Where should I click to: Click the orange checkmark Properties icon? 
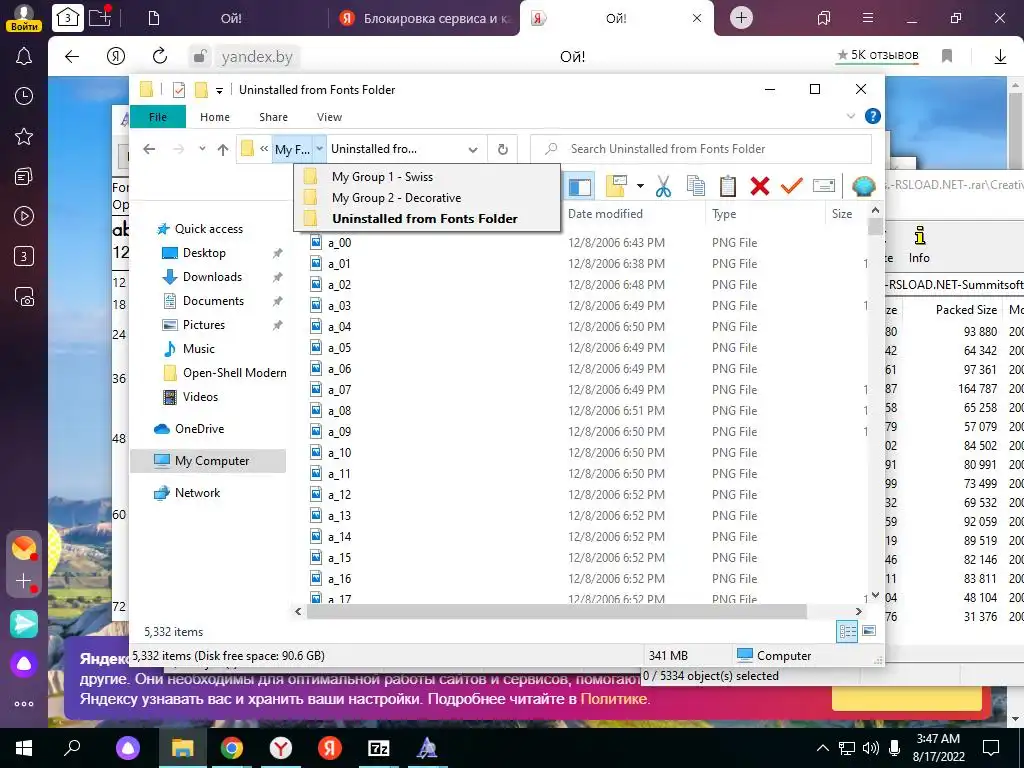792,186
